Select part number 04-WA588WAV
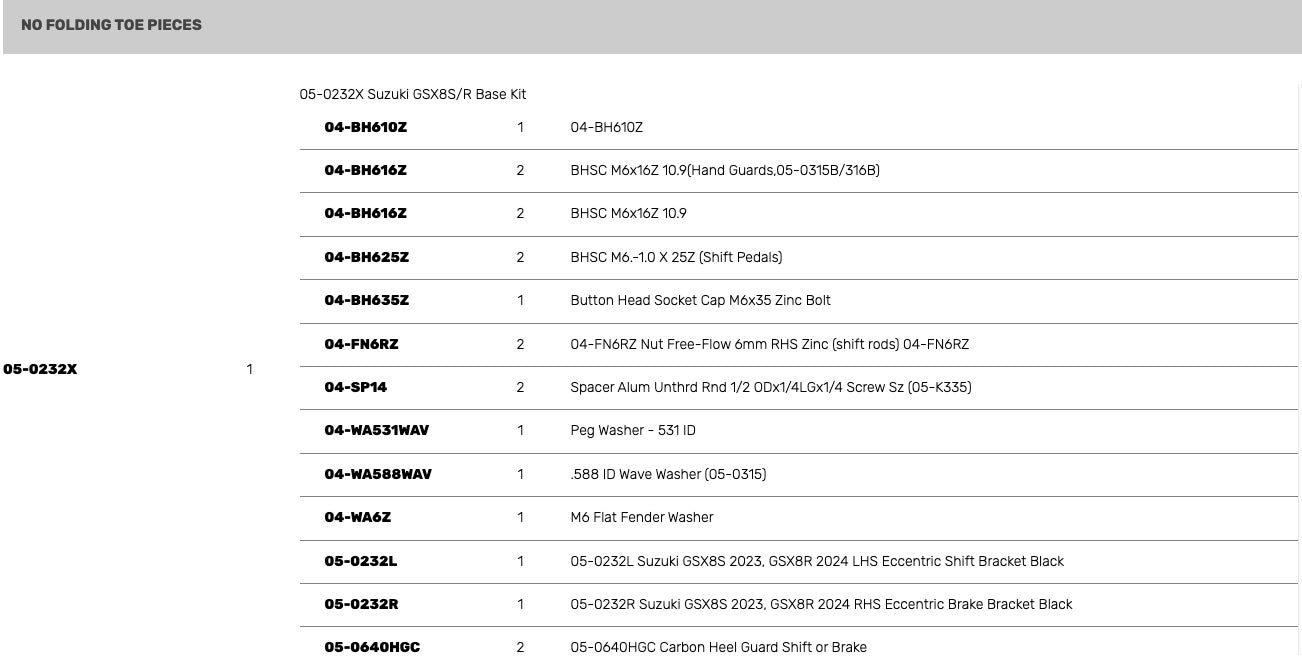 [377, 474]
